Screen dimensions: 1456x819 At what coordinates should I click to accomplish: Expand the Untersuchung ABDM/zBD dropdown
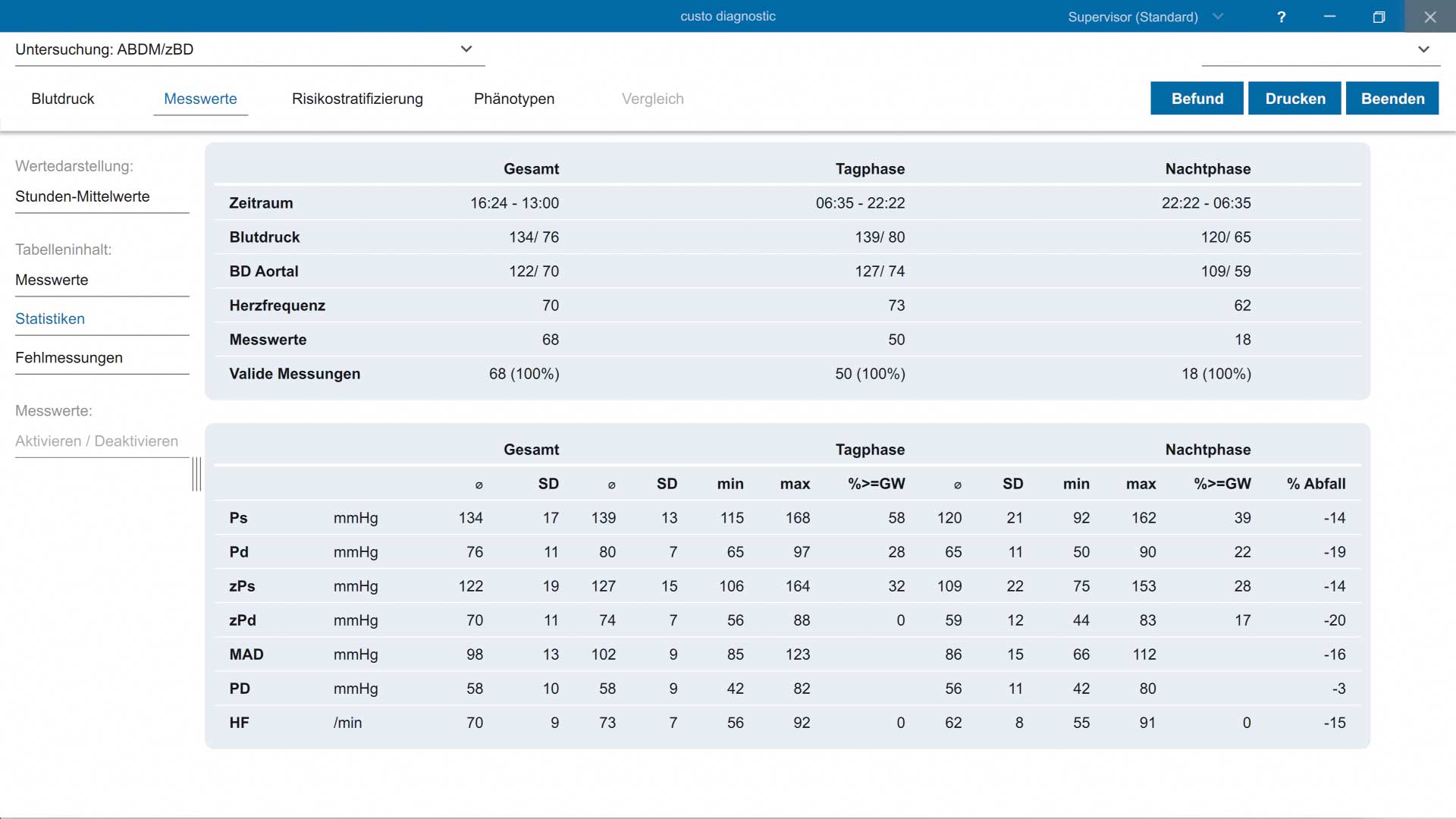[250, 49]
